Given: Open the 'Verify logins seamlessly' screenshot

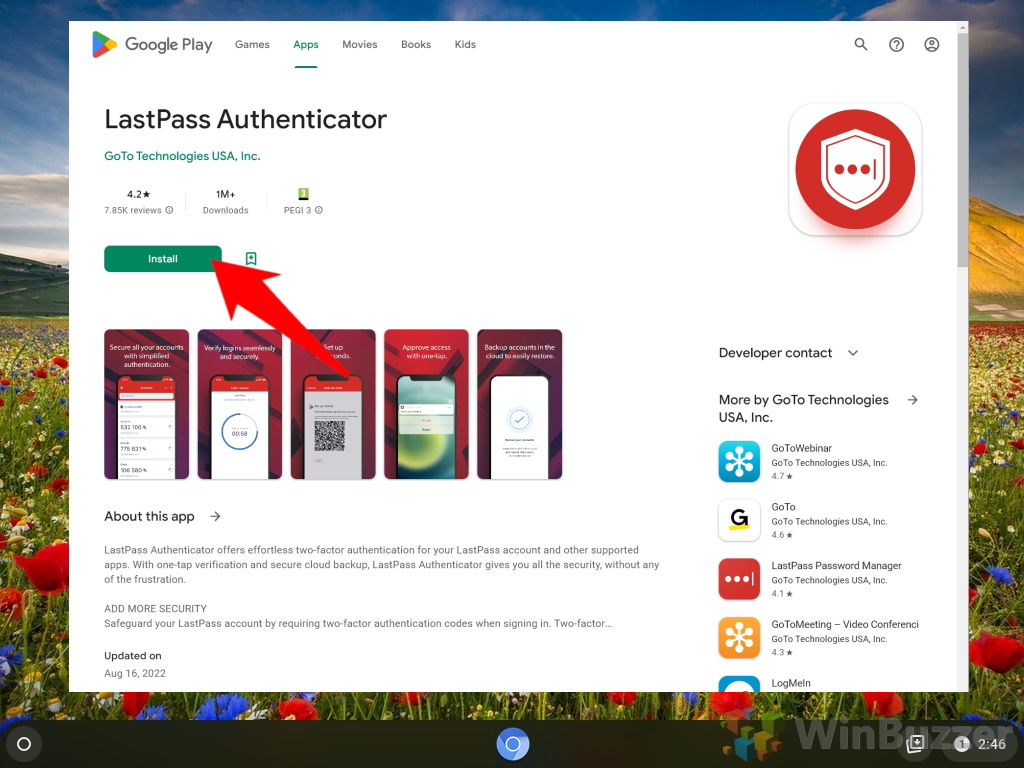Looking at the screenshot, I should tap(240, 404).
